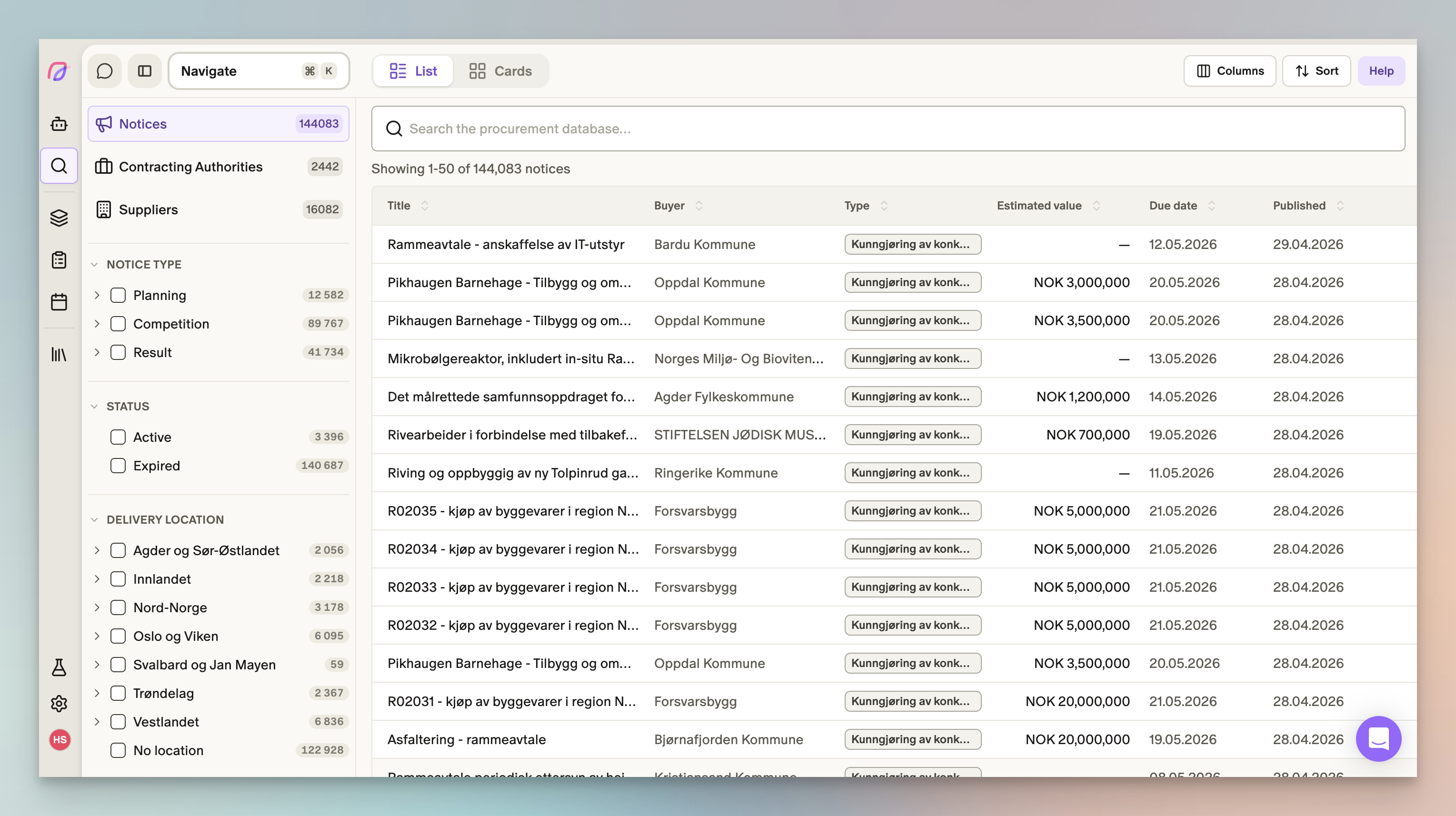Check the Oslo og Viken location
Screen dimensions: 1456x816
point(118,636)
